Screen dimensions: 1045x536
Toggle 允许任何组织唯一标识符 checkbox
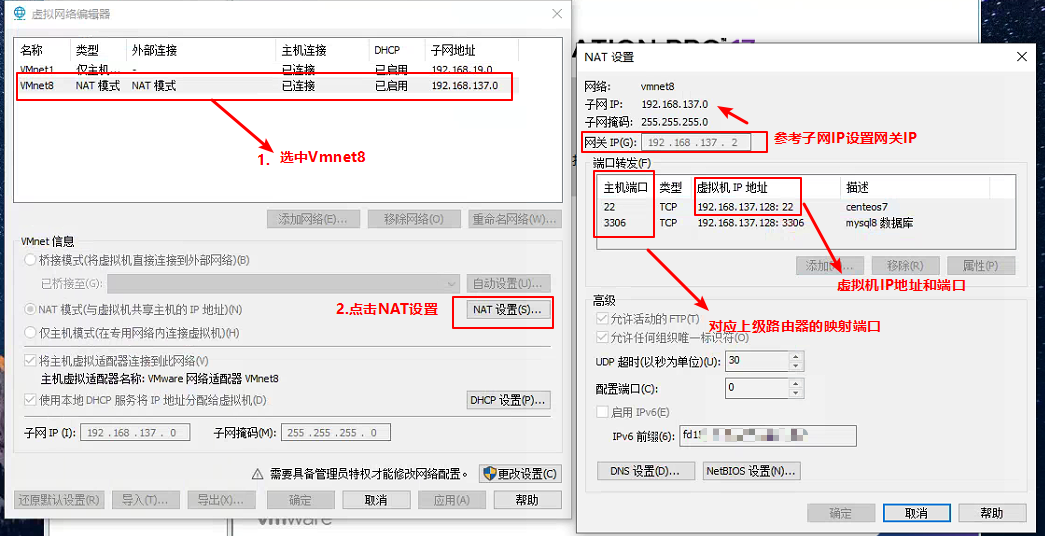602,338
